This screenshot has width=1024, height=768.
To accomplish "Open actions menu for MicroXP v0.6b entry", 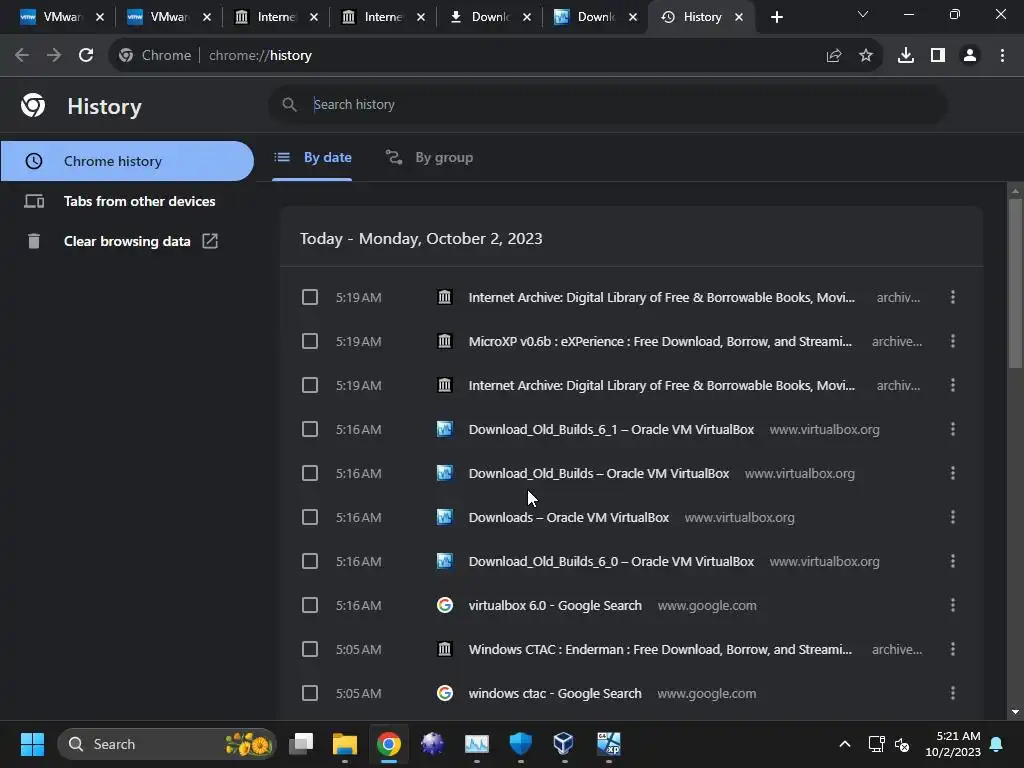I will coord(953,341).
